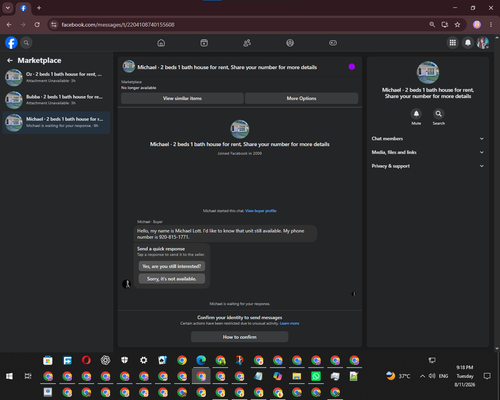500x400 pixels.
Task: Open the account profile picture menu
Action: coord(483,43)
